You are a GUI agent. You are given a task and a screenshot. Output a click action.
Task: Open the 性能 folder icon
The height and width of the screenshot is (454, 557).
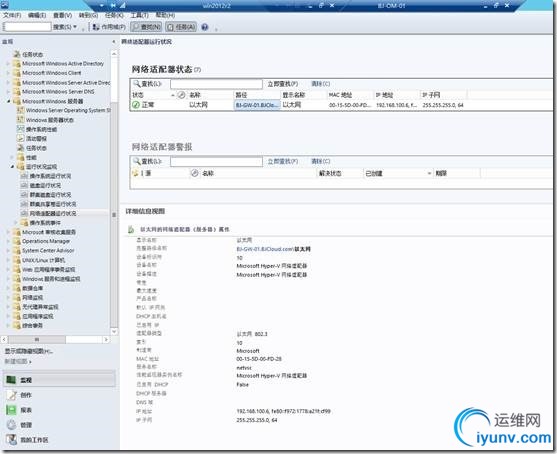(x=21, y=157)
